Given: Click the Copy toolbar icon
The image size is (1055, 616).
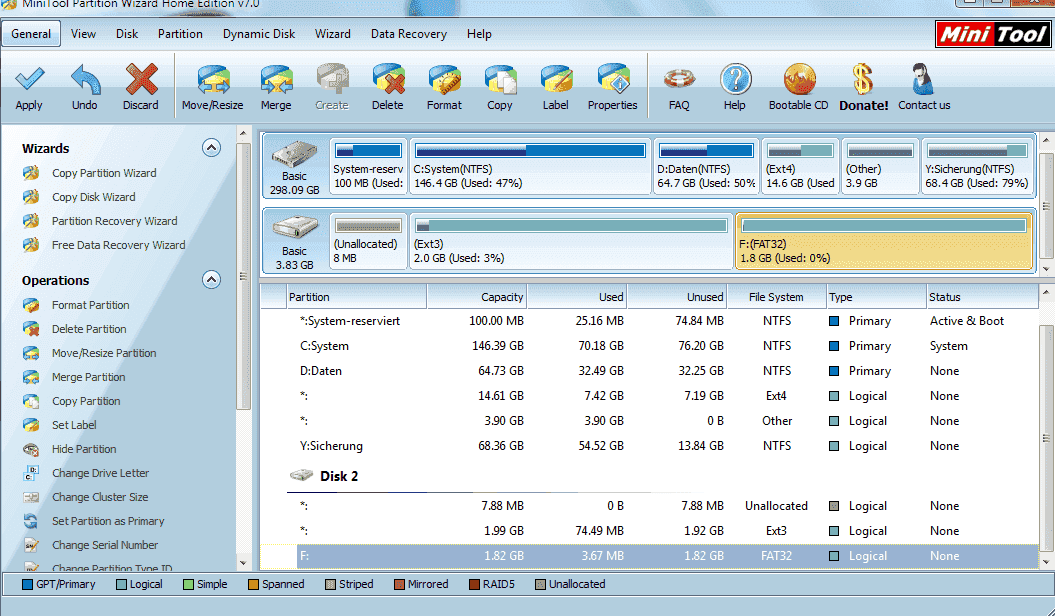Looking at the screenshot, I should (x=500, y=79).
